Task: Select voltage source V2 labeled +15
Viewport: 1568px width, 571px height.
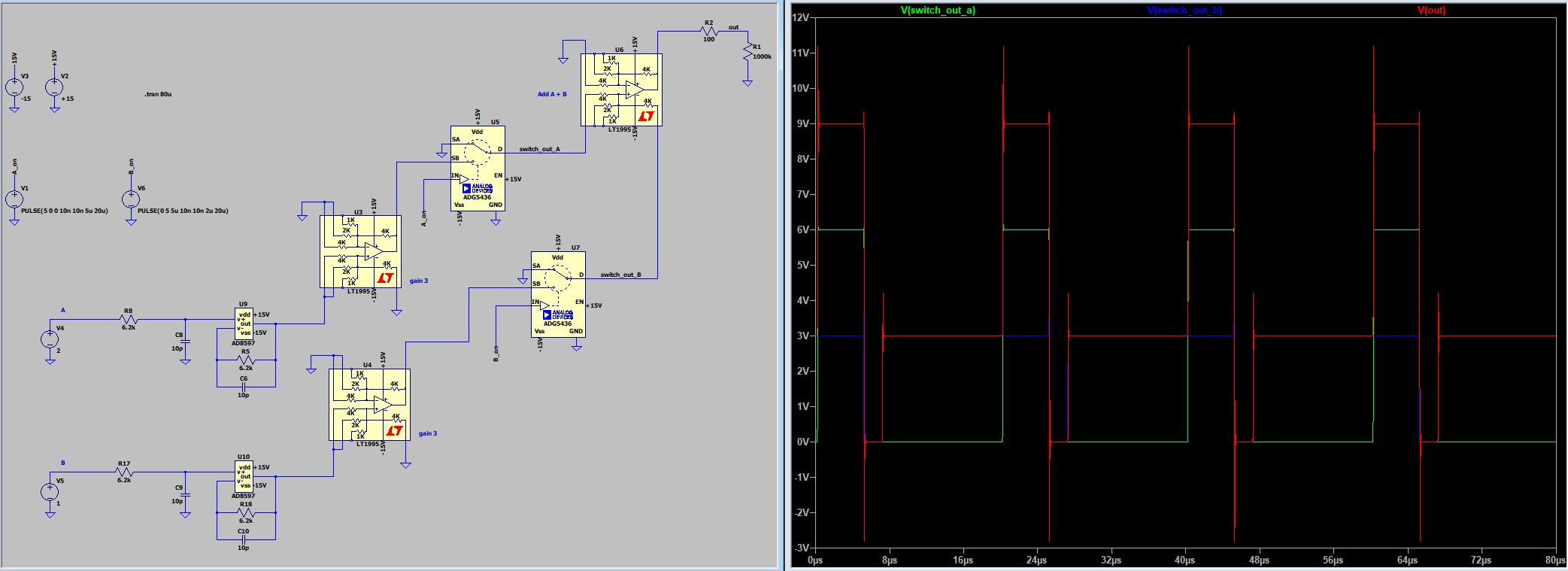Action: pyautogui.click(x=54, y=87)
